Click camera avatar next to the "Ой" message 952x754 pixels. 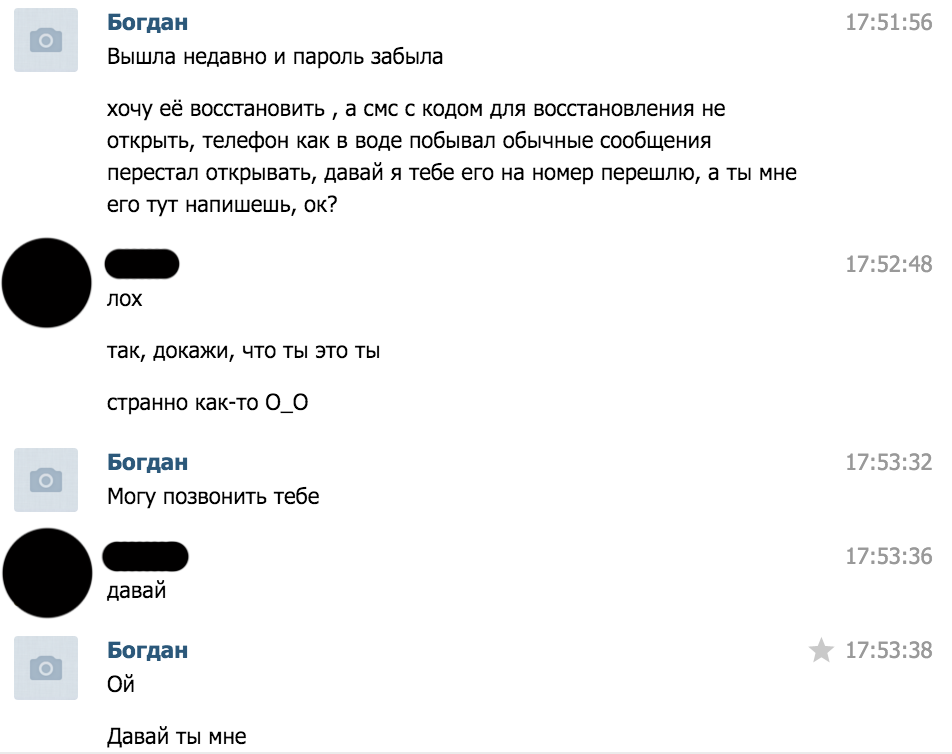click(46, 667)
